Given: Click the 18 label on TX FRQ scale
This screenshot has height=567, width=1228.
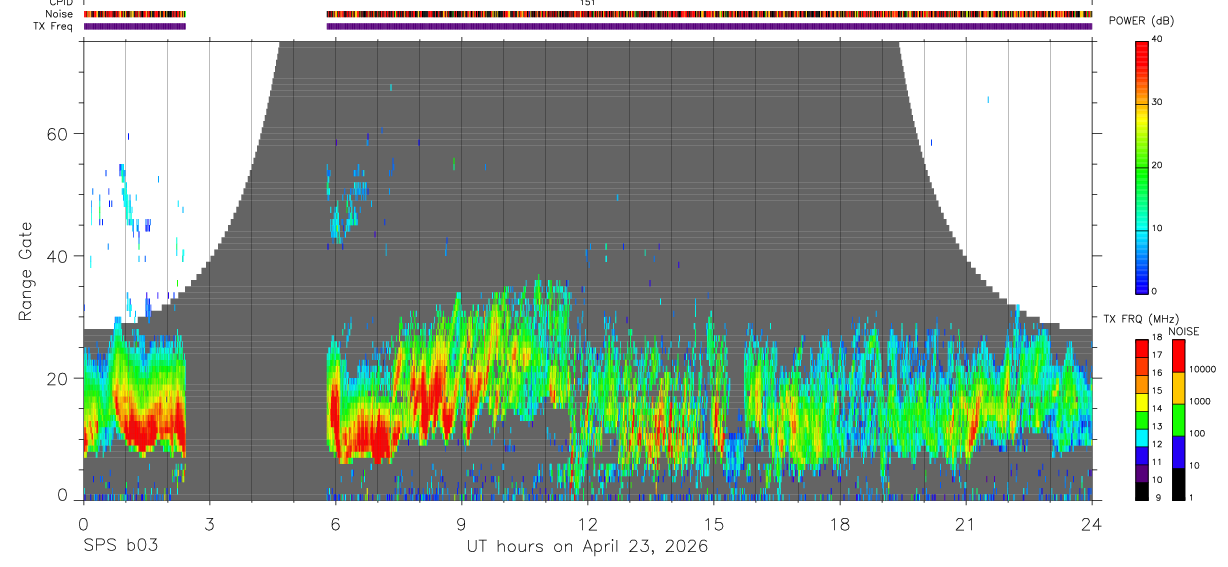Looking at the screenshot, I should pyautogui.click(x=1157, y=338).
